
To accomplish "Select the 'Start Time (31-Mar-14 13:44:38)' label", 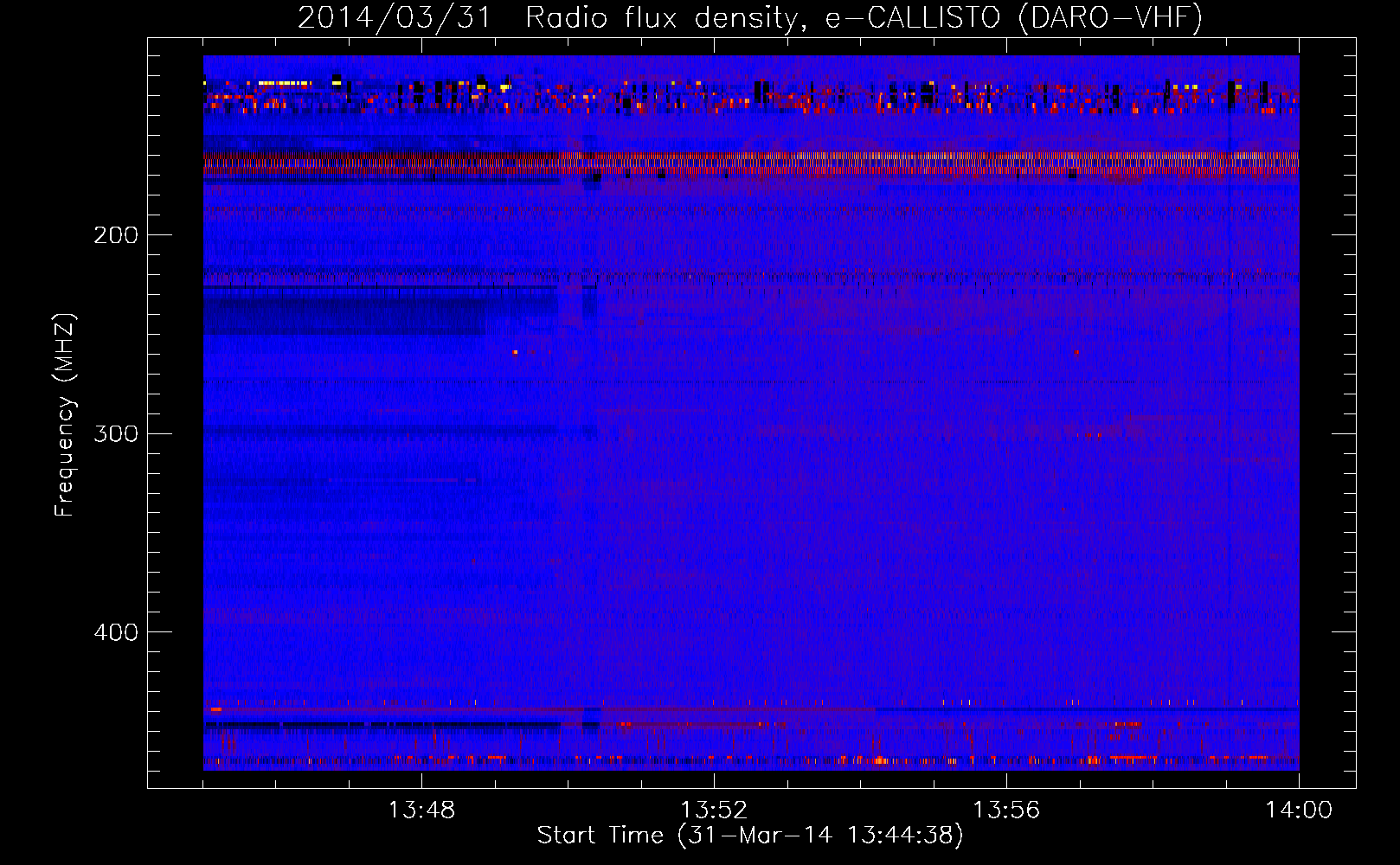I will point(750,836).
